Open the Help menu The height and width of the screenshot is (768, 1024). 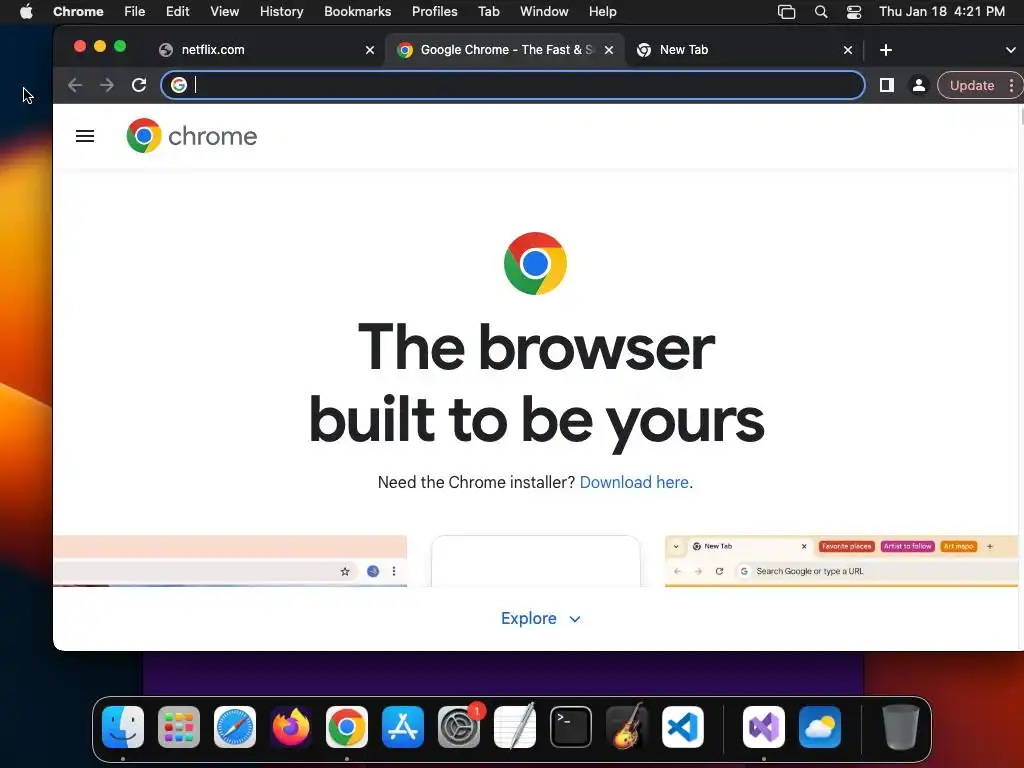[602, 12]
